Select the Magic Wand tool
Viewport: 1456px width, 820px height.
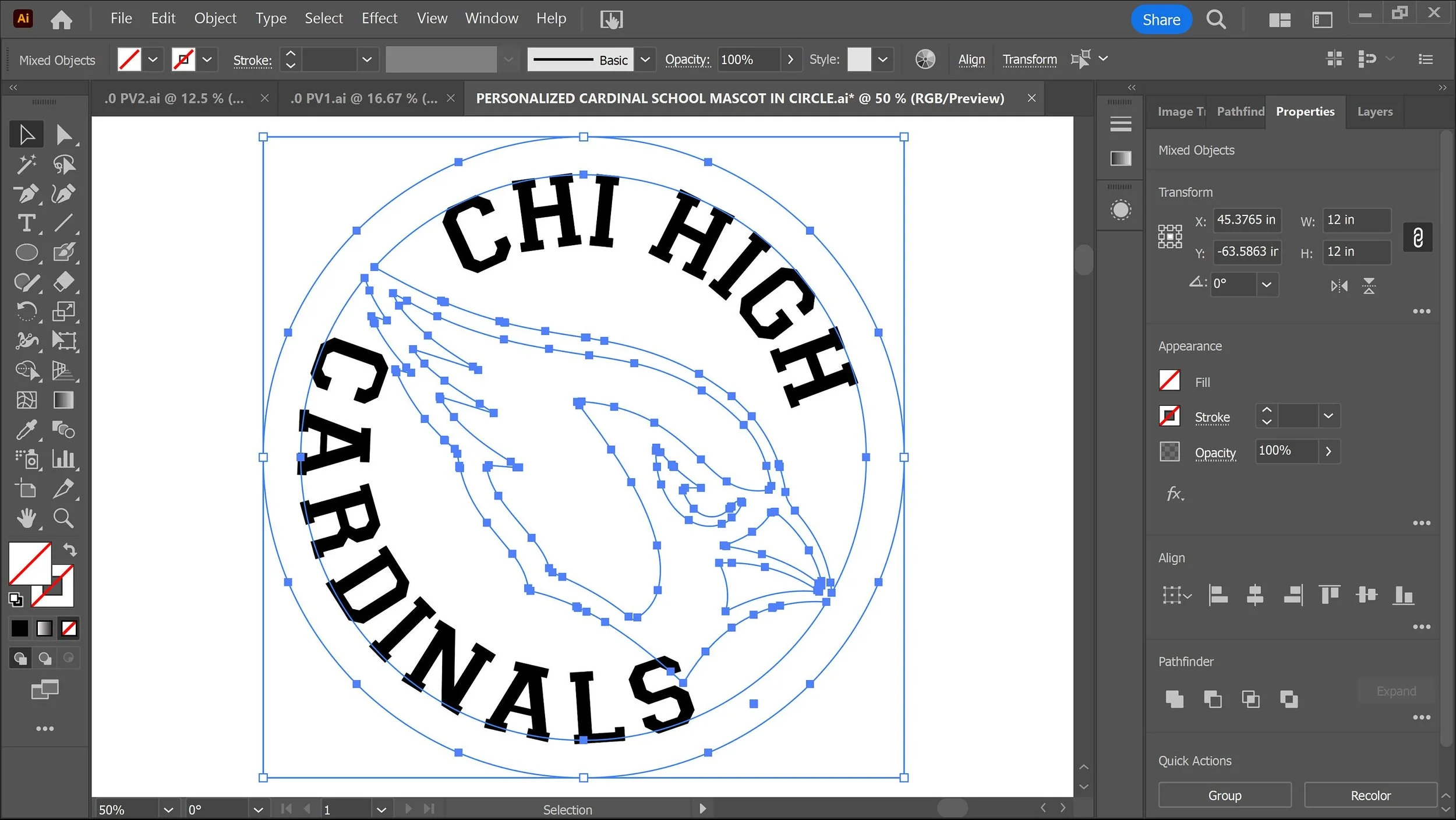[26, 164]
